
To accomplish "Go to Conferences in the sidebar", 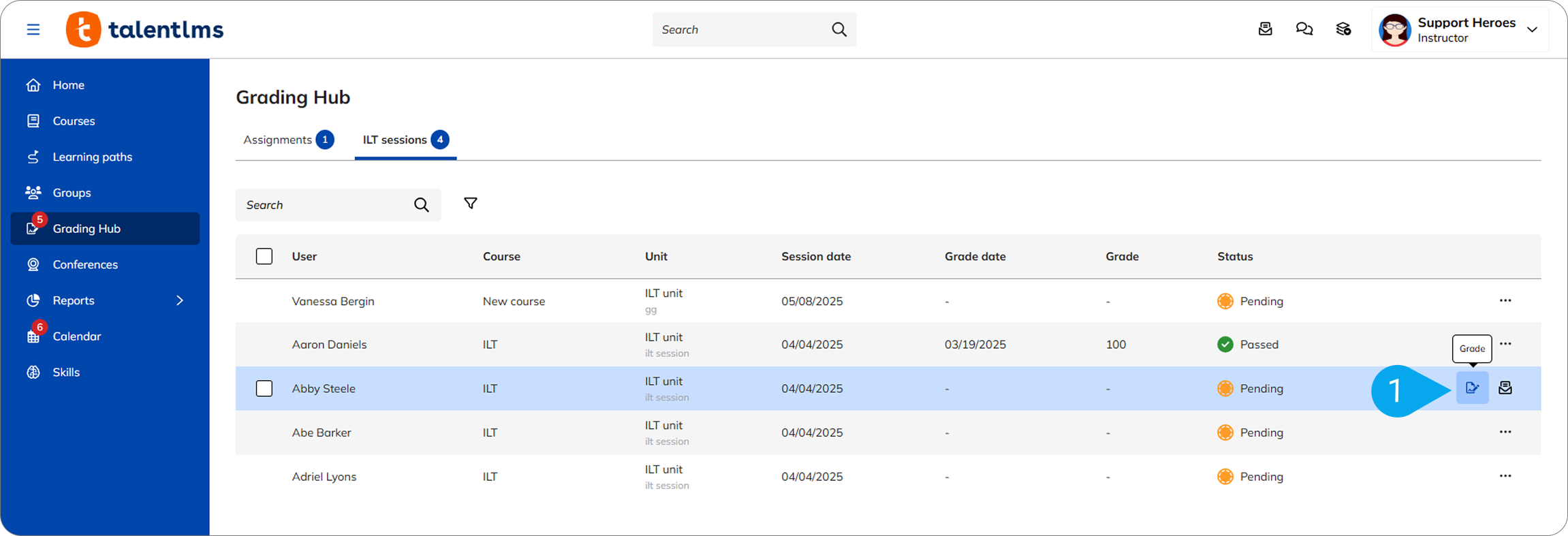I will pyautogui.click(x=85, y=264).
